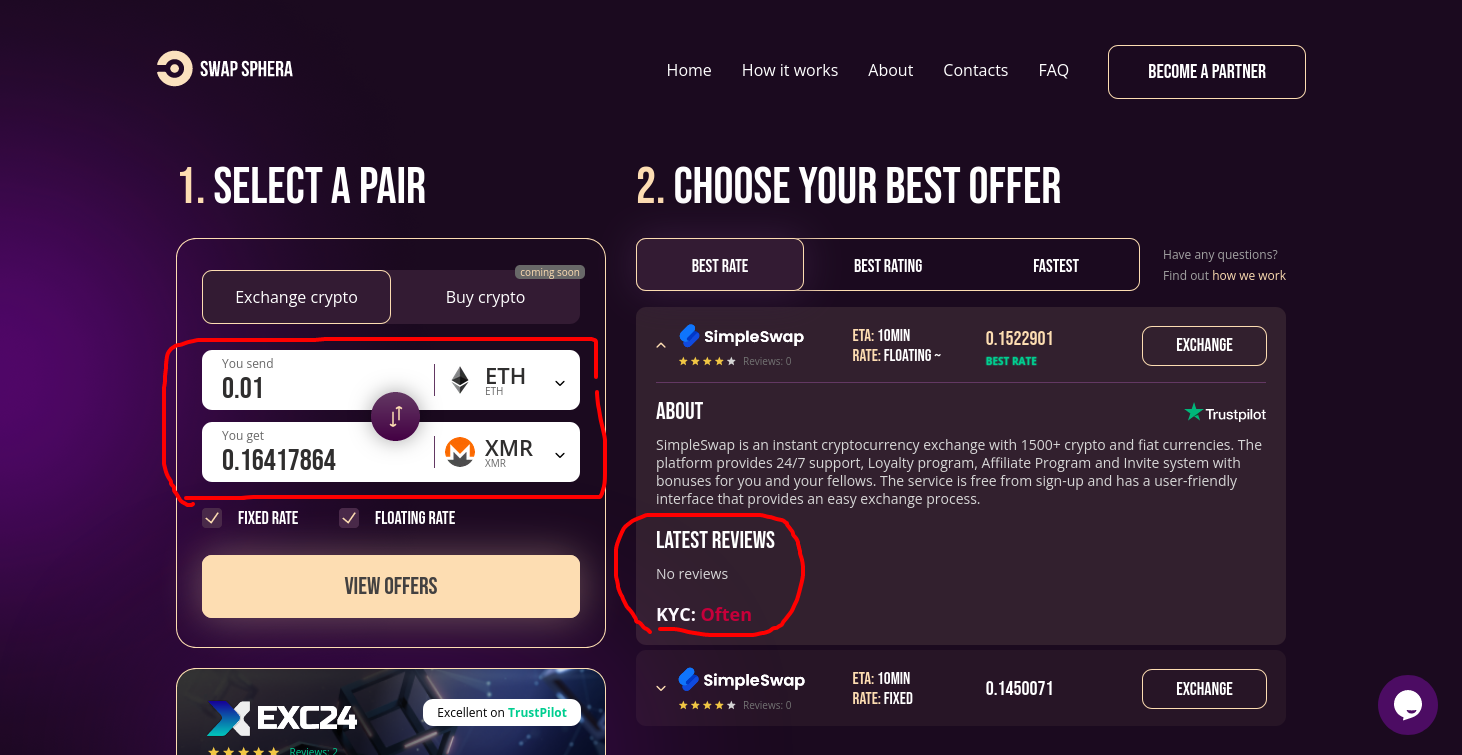1462x755 pixels.
Task: Swap the send and get currencies
Action: tap(396, 416)
